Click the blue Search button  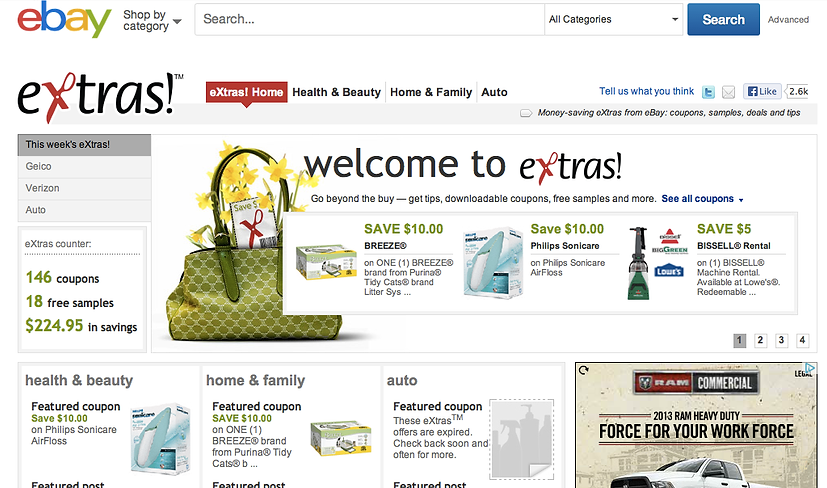pos(723,20)
